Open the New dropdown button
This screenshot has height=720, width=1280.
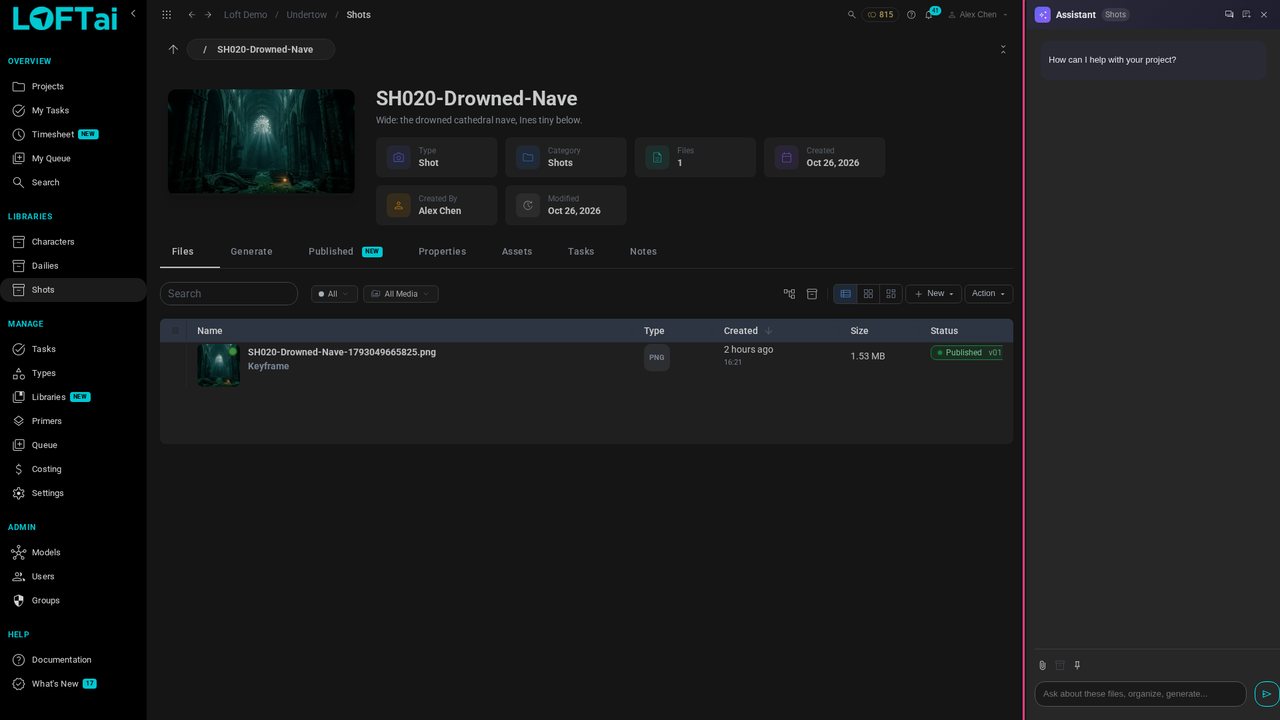933,294
